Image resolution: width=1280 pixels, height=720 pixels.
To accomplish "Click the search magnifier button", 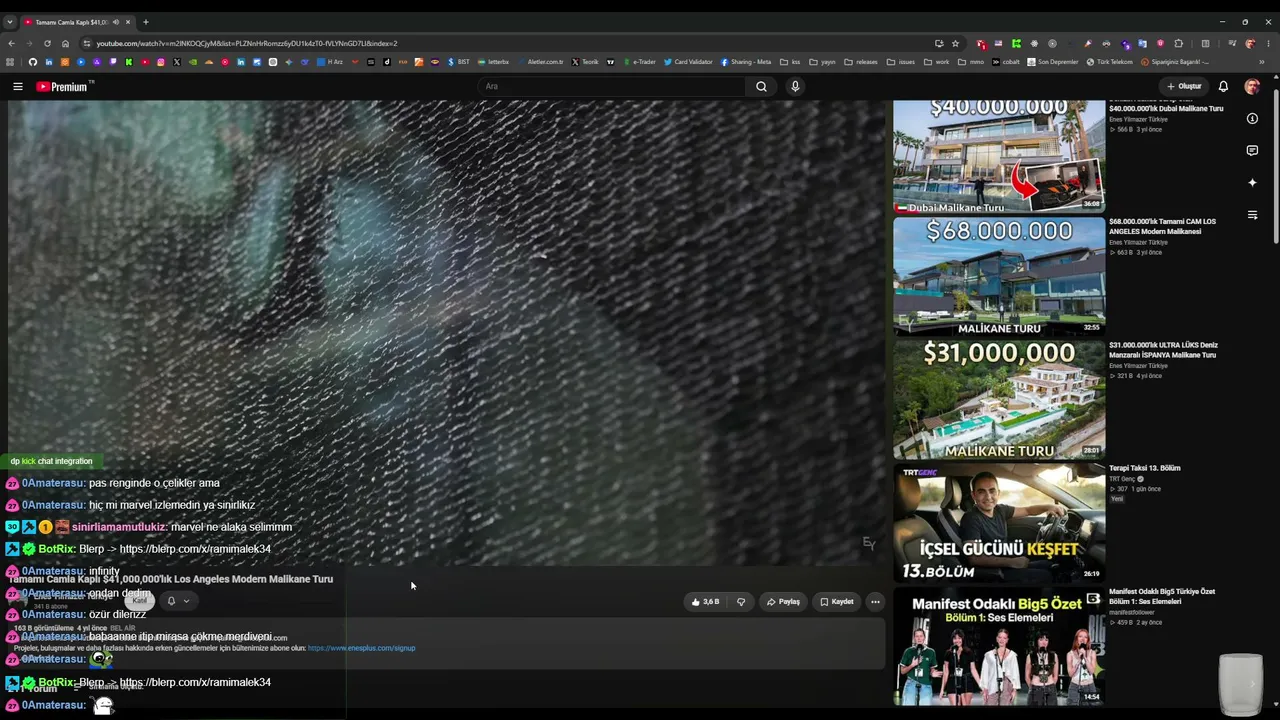I will pos(761,87).
